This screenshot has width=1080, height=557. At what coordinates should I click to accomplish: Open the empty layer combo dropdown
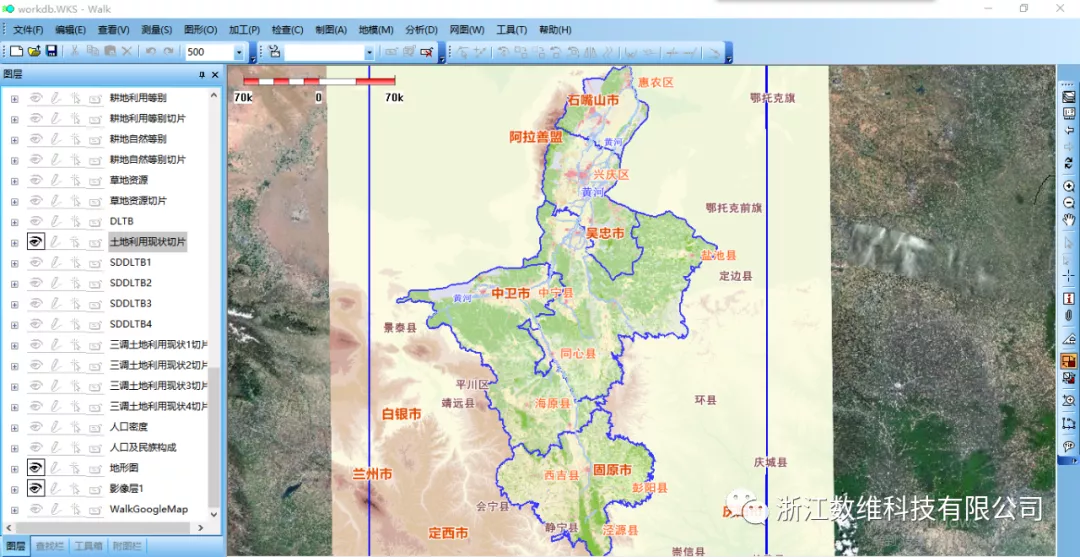tap(369, 52)
